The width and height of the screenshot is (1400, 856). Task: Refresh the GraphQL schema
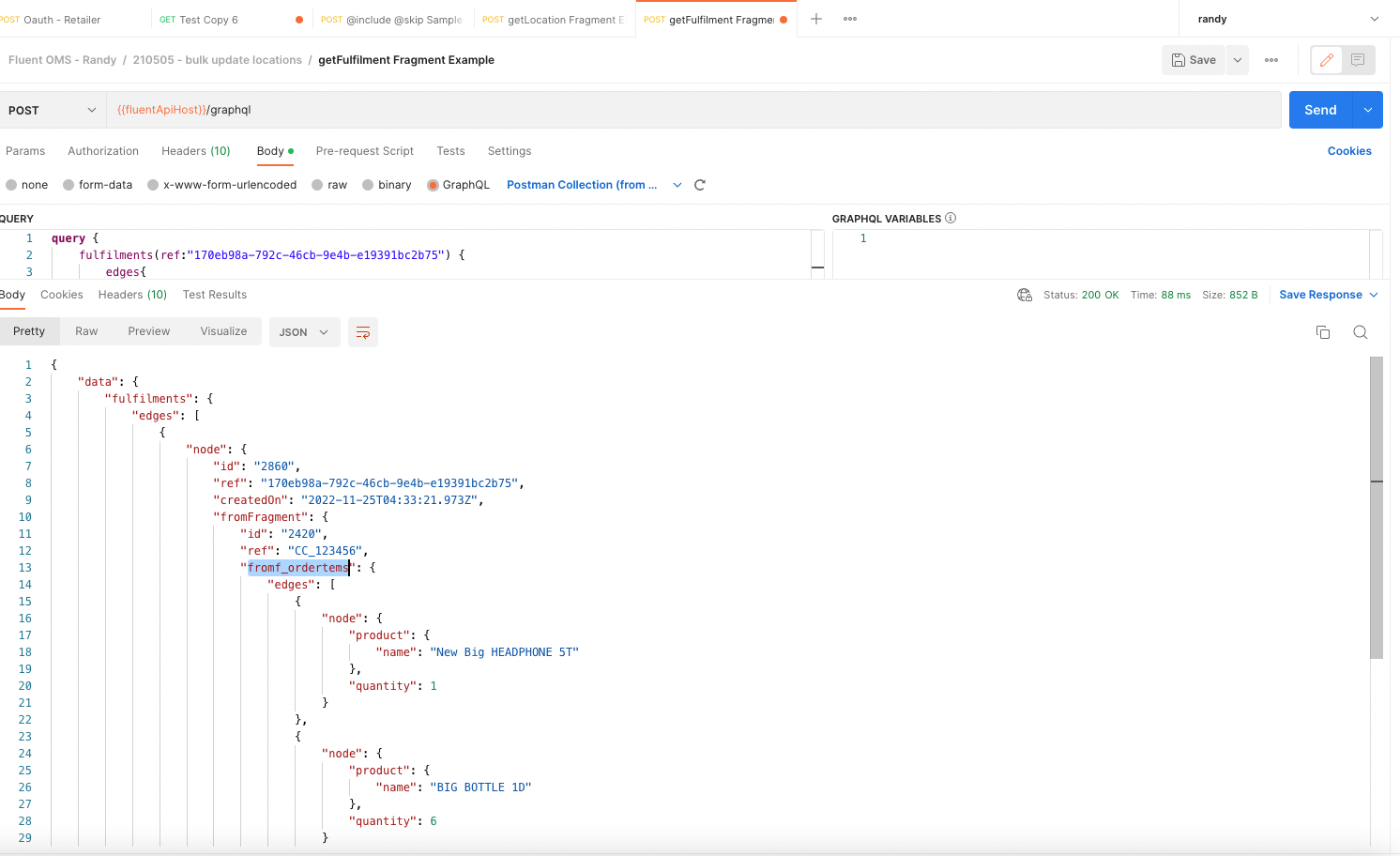coord(700,185)
